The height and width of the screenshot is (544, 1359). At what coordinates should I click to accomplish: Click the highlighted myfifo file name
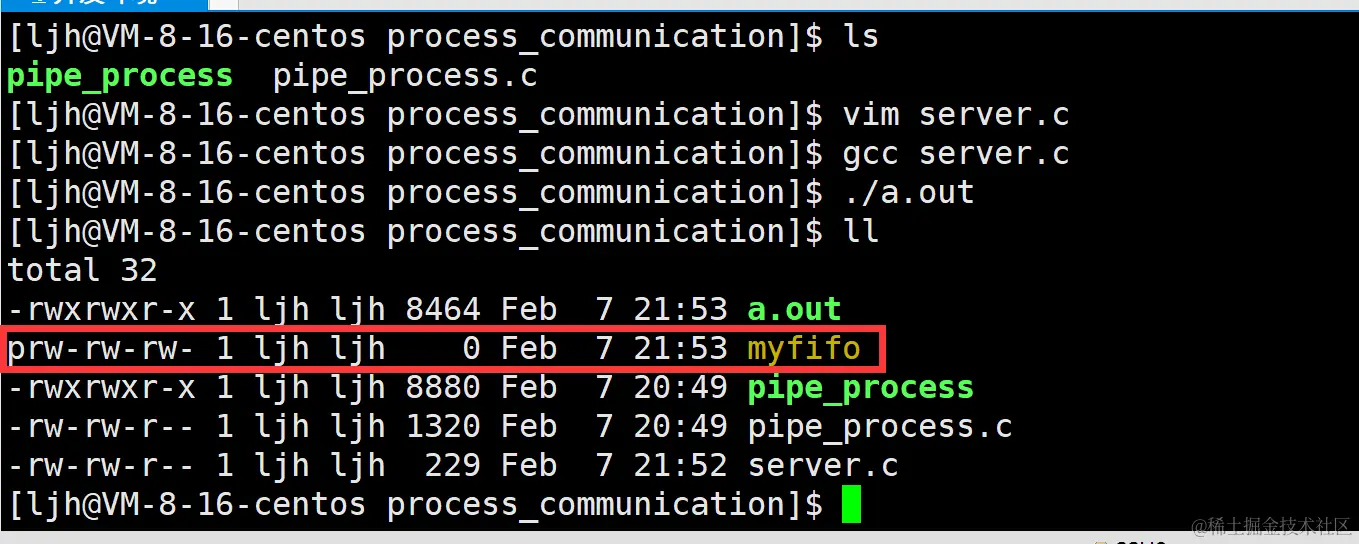(x=804, y=348)
